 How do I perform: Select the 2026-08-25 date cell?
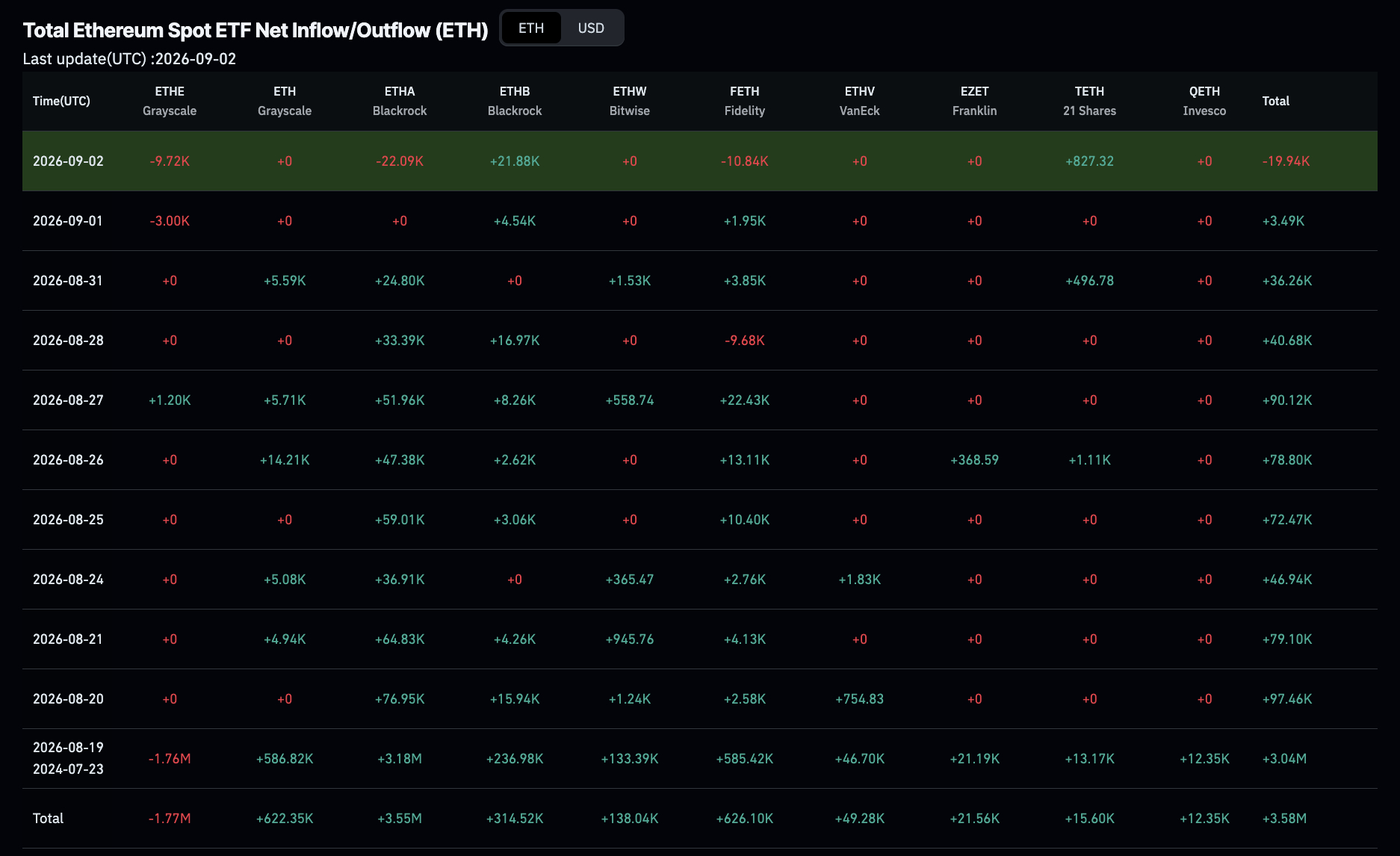[x=68, y=520]
